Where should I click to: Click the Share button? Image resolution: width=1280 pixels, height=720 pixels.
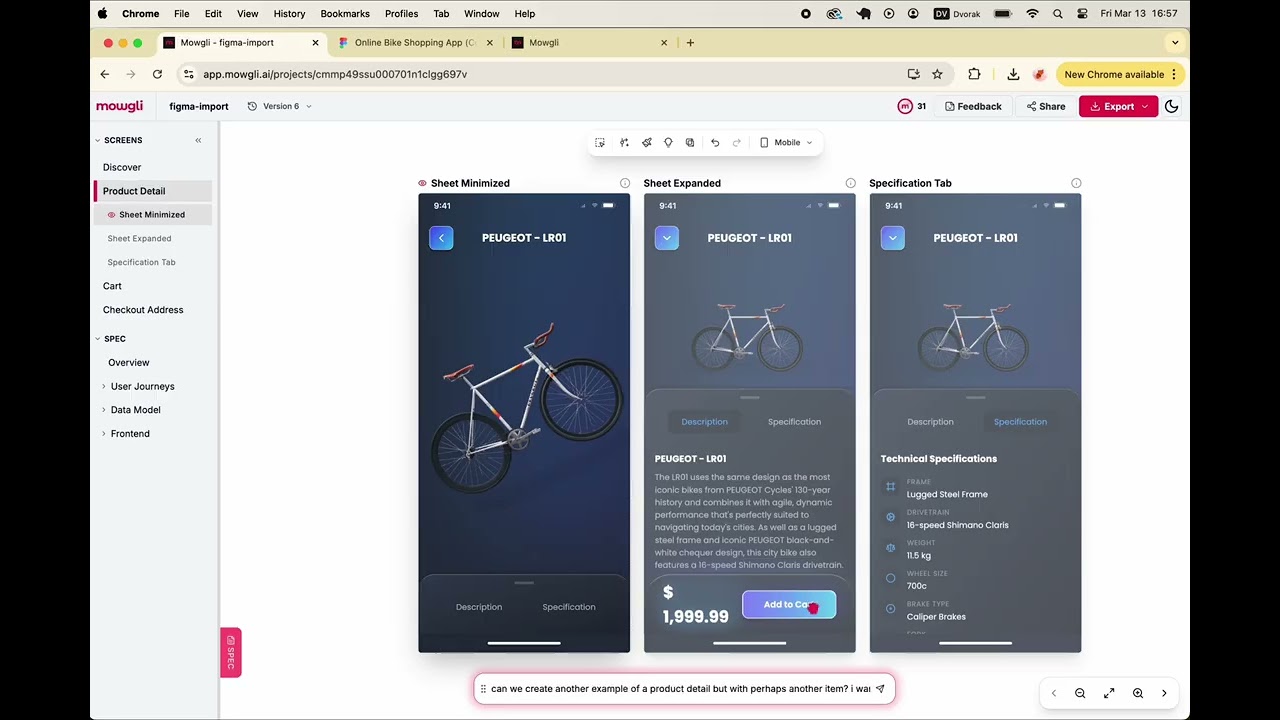click(x=1046, y=106)
